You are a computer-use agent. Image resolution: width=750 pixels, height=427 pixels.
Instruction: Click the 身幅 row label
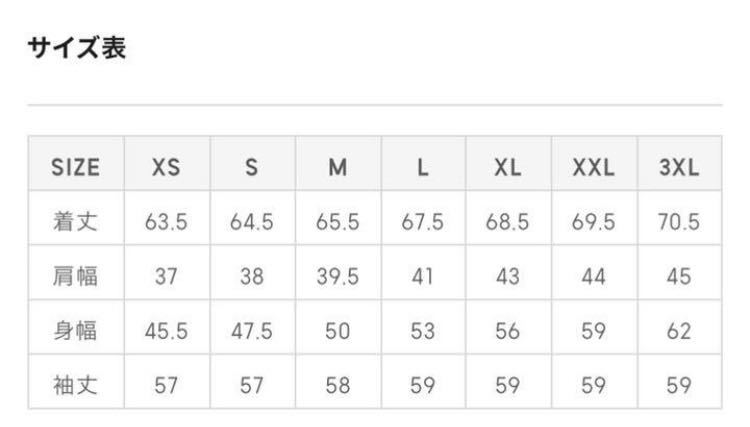click(76, 330)
